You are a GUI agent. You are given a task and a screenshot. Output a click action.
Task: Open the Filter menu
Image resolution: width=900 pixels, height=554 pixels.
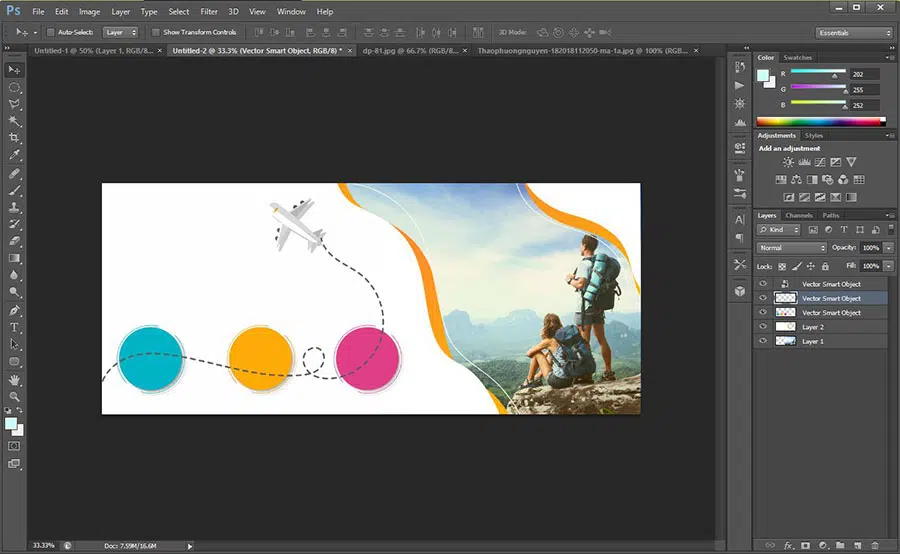click(x=208, y=11)
